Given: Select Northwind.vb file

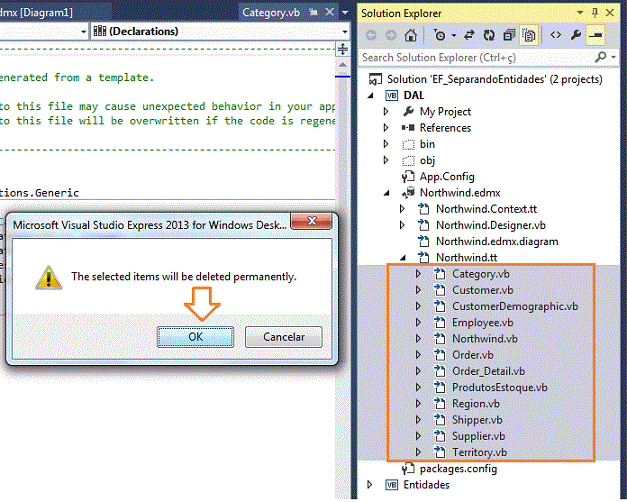Looking at the screenshot, I should [485, 339].
